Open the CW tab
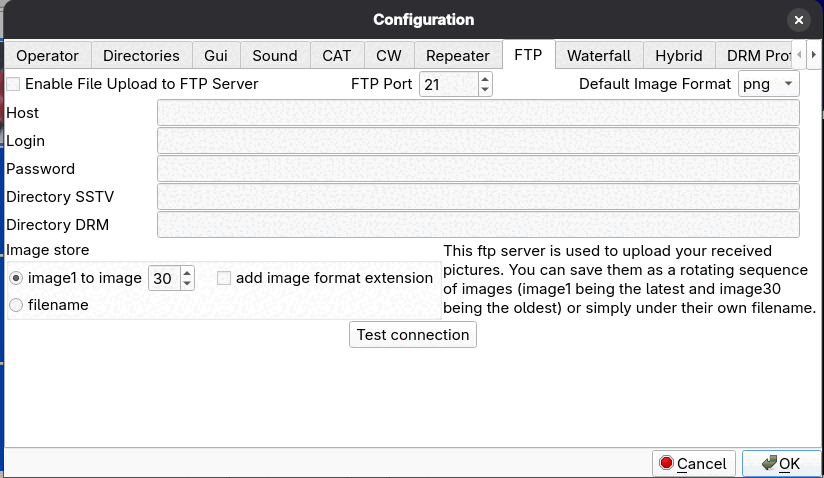 (389, 55)
